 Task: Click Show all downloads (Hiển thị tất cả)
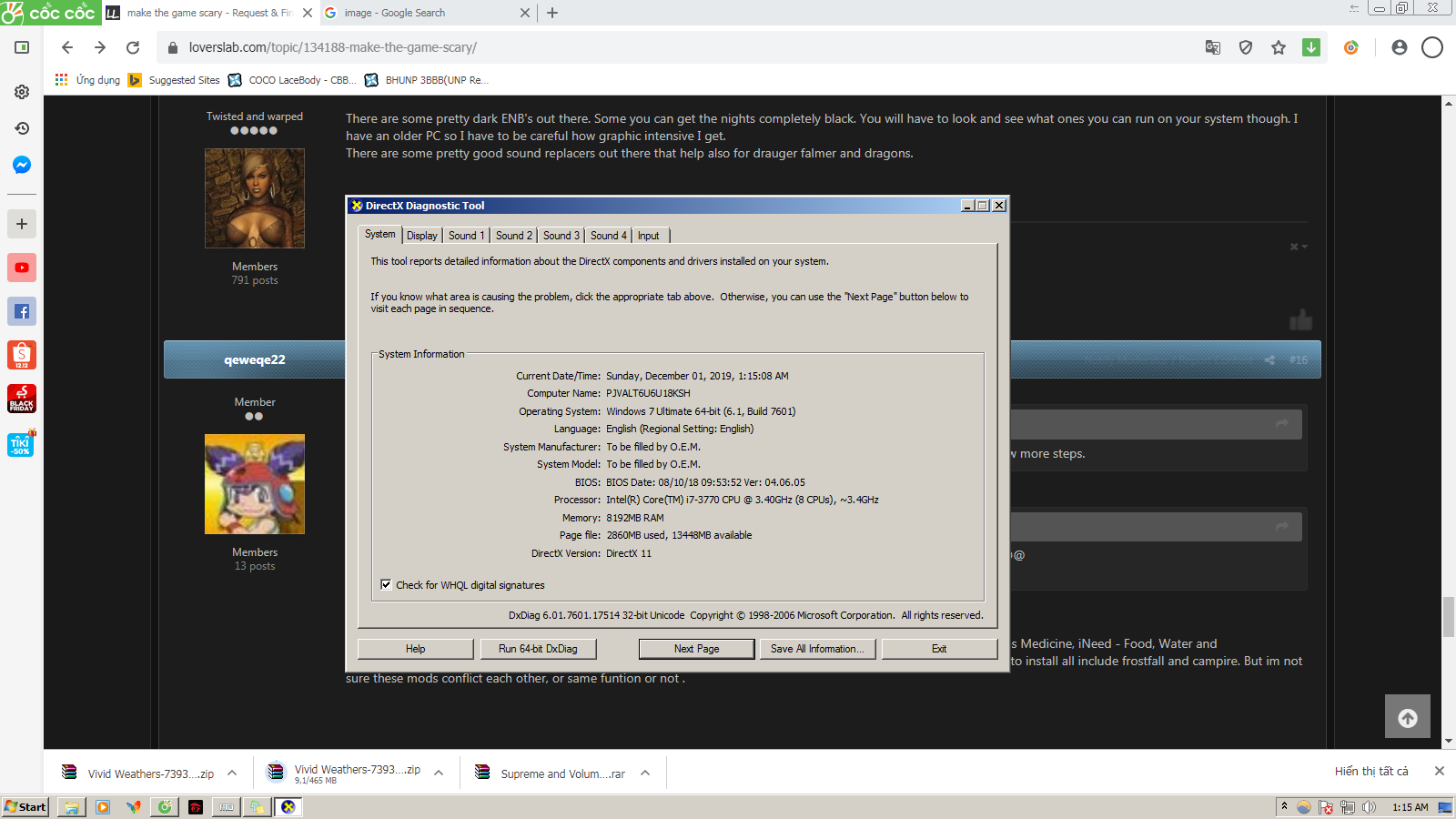[x=1371, y=772]
